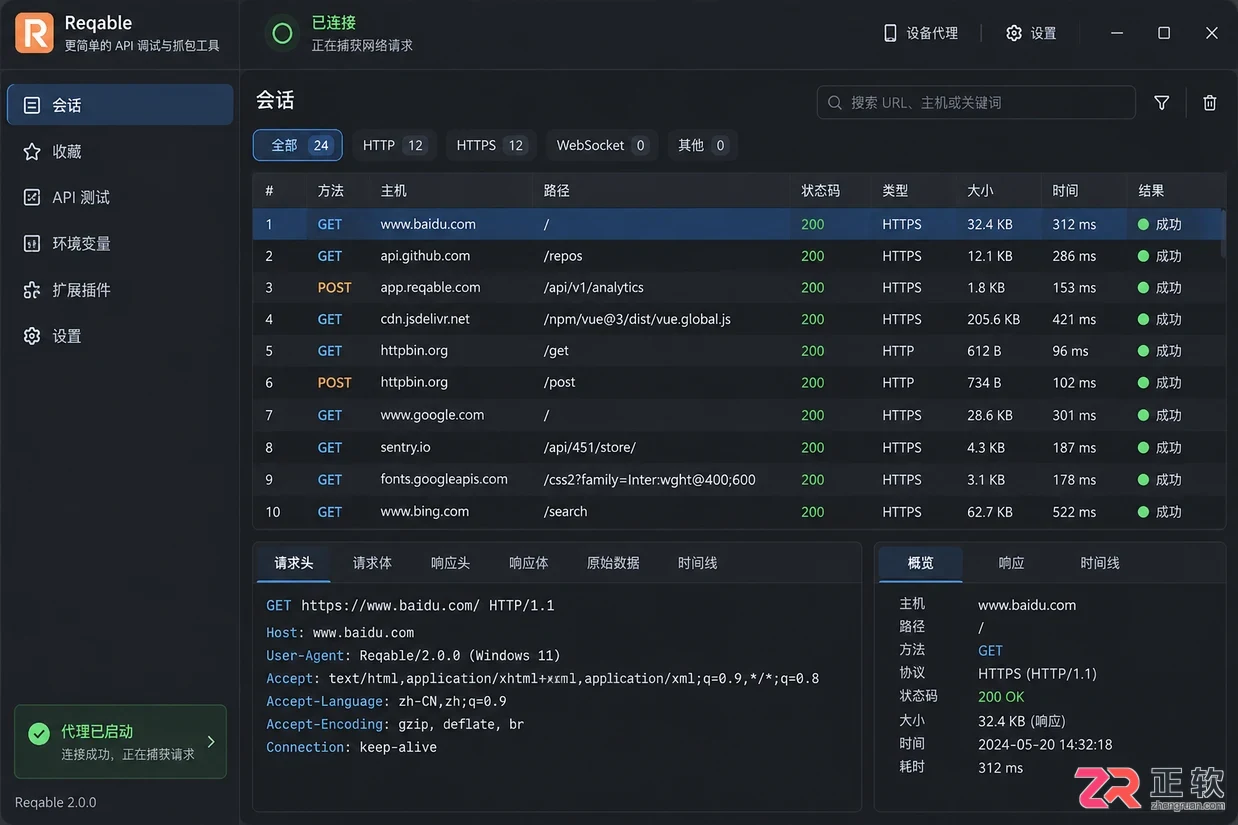The image size is (1238, 825).
Task: Select the www.google.com row
Action: tap(738, 415)
